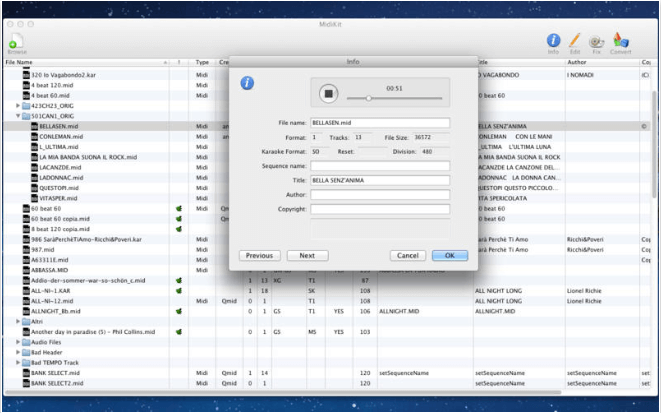Expand the 423CH23_ORIG folder
The image size is (661, 413).
point(18,106)
